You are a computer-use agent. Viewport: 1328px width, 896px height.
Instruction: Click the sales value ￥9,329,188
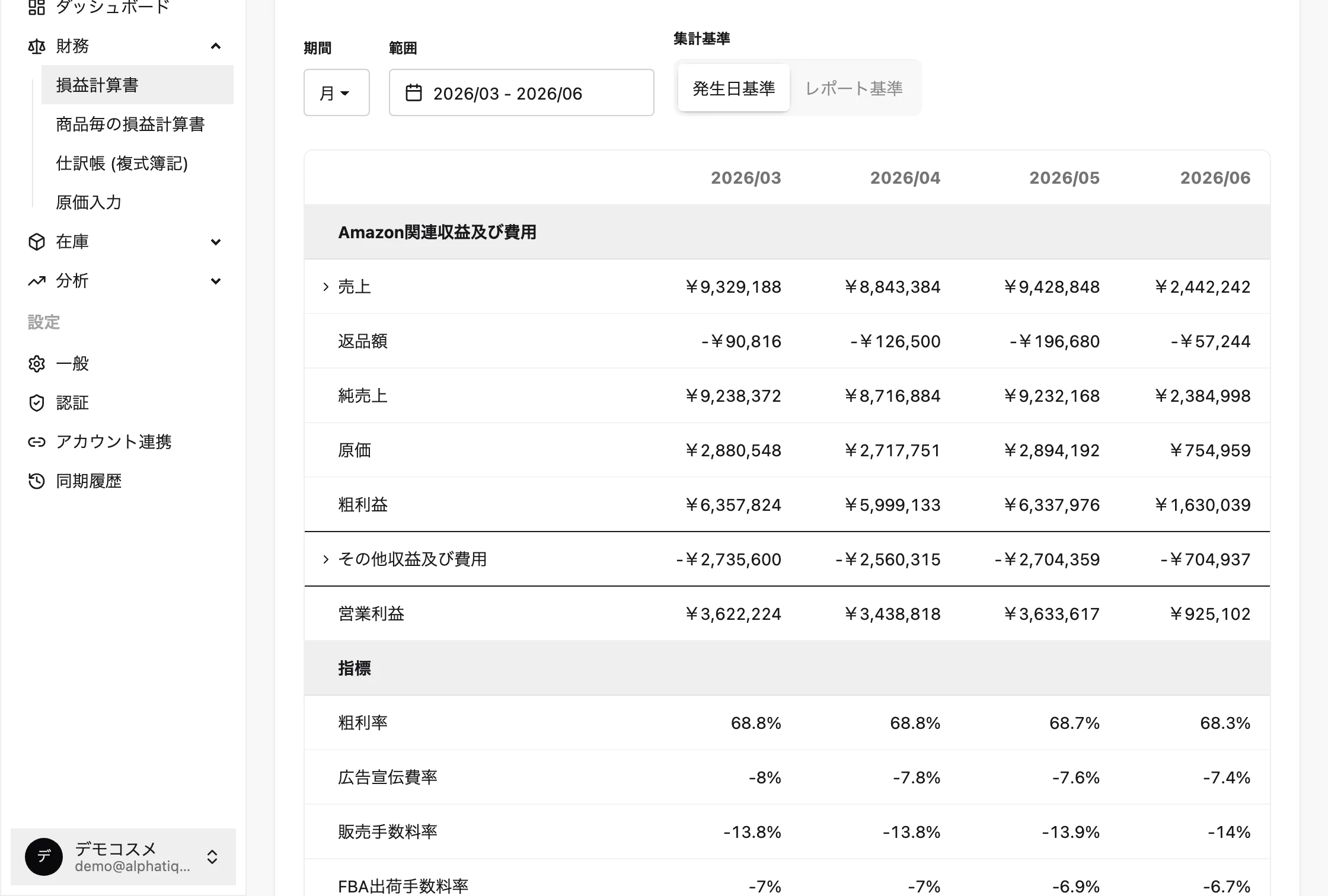click(733, 287)
